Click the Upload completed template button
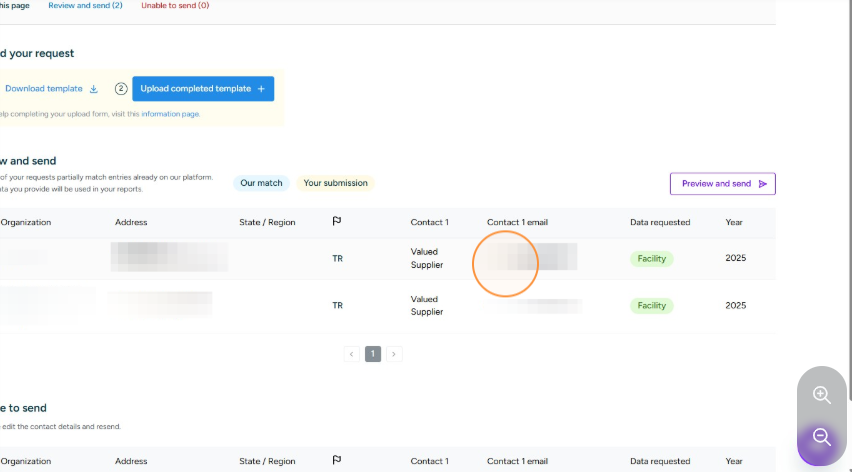 coord(203,89)
